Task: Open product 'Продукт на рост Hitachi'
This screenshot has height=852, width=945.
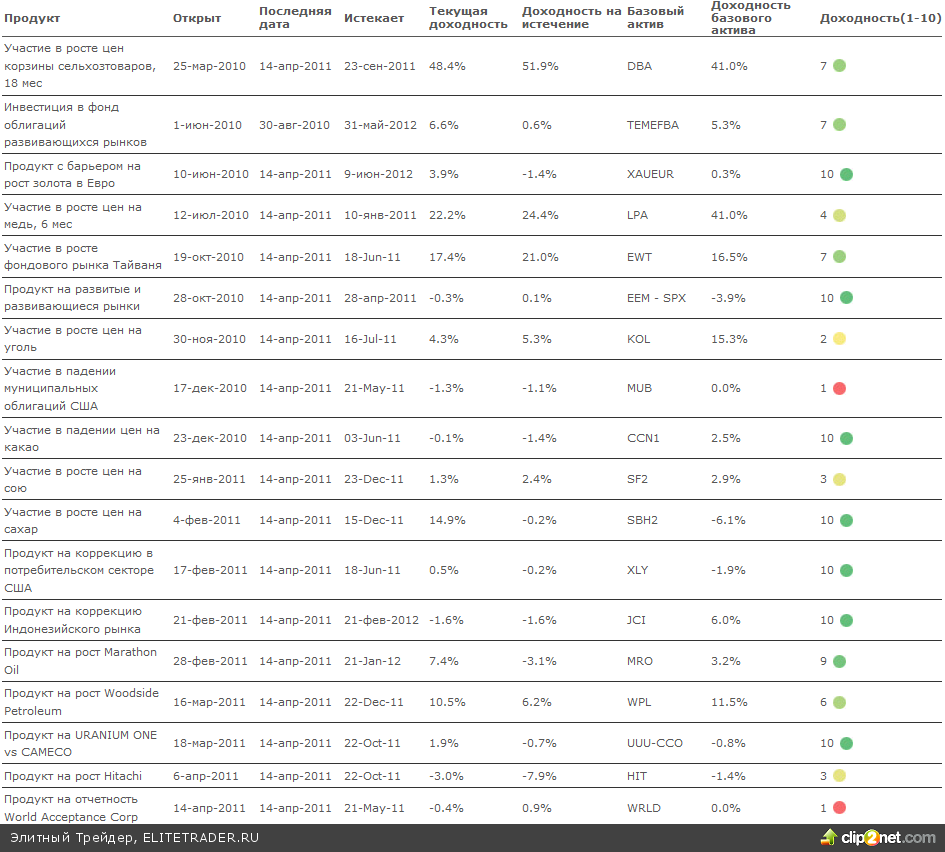Action: (73, 776)
